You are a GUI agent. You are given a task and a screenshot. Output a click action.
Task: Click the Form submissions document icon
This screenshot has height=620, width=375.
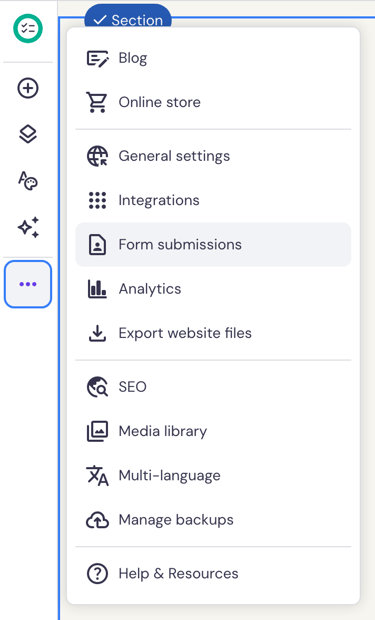click(x=97, y=244)
